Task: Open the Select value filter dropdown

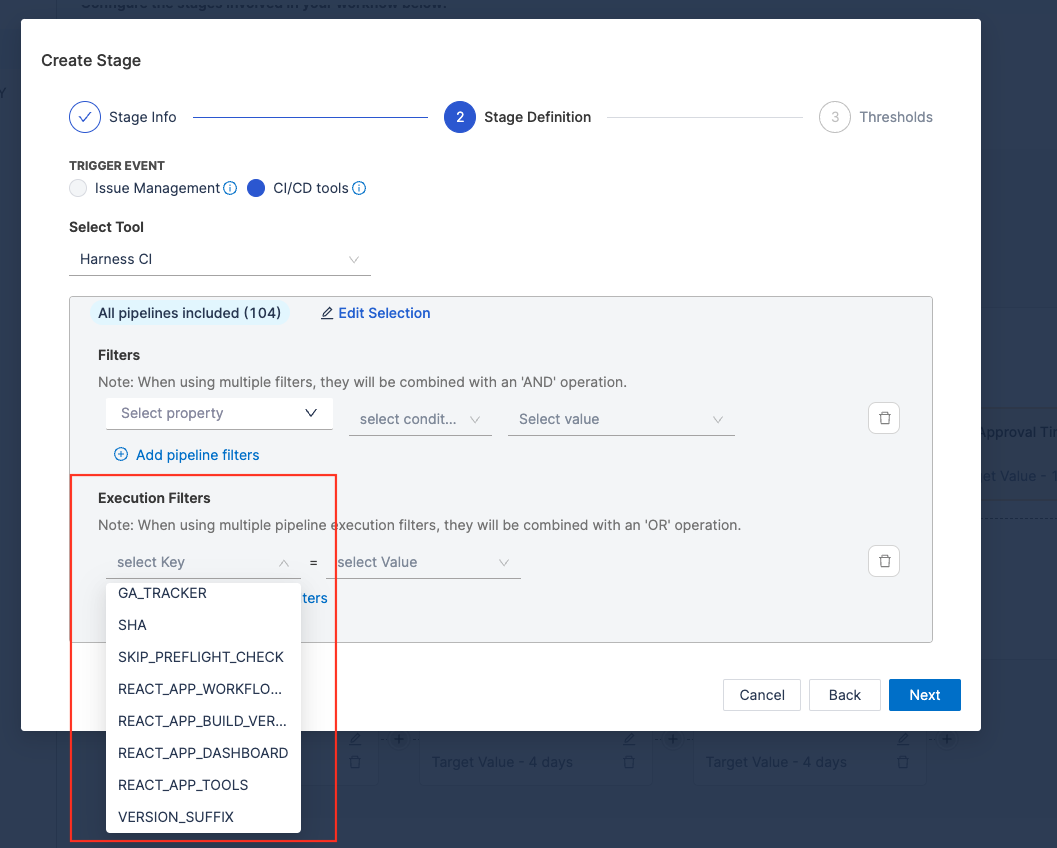Action: tap(620, 419)
